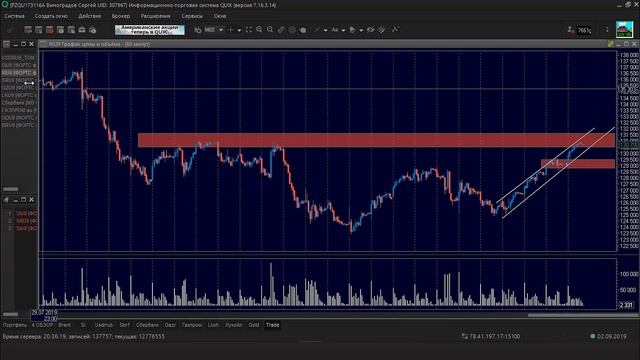Viewport: 640px width, 360px height.
Task: Open the Расширения menu
Action: tap(156, 16)
